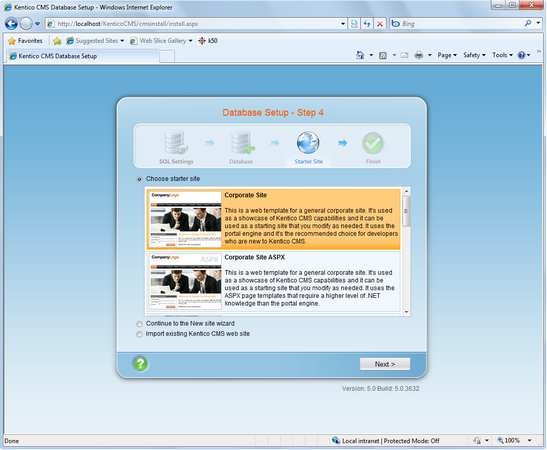Open the recent pages dropdown arrow
The width and height of the screenshot is (547, 450).
click(x=37, y=24)
